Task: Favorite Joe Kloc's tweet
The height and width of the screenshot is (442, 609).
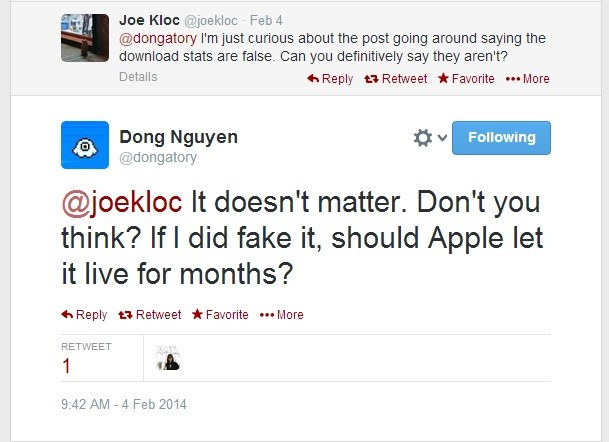Action: click(x=465, y=78)
